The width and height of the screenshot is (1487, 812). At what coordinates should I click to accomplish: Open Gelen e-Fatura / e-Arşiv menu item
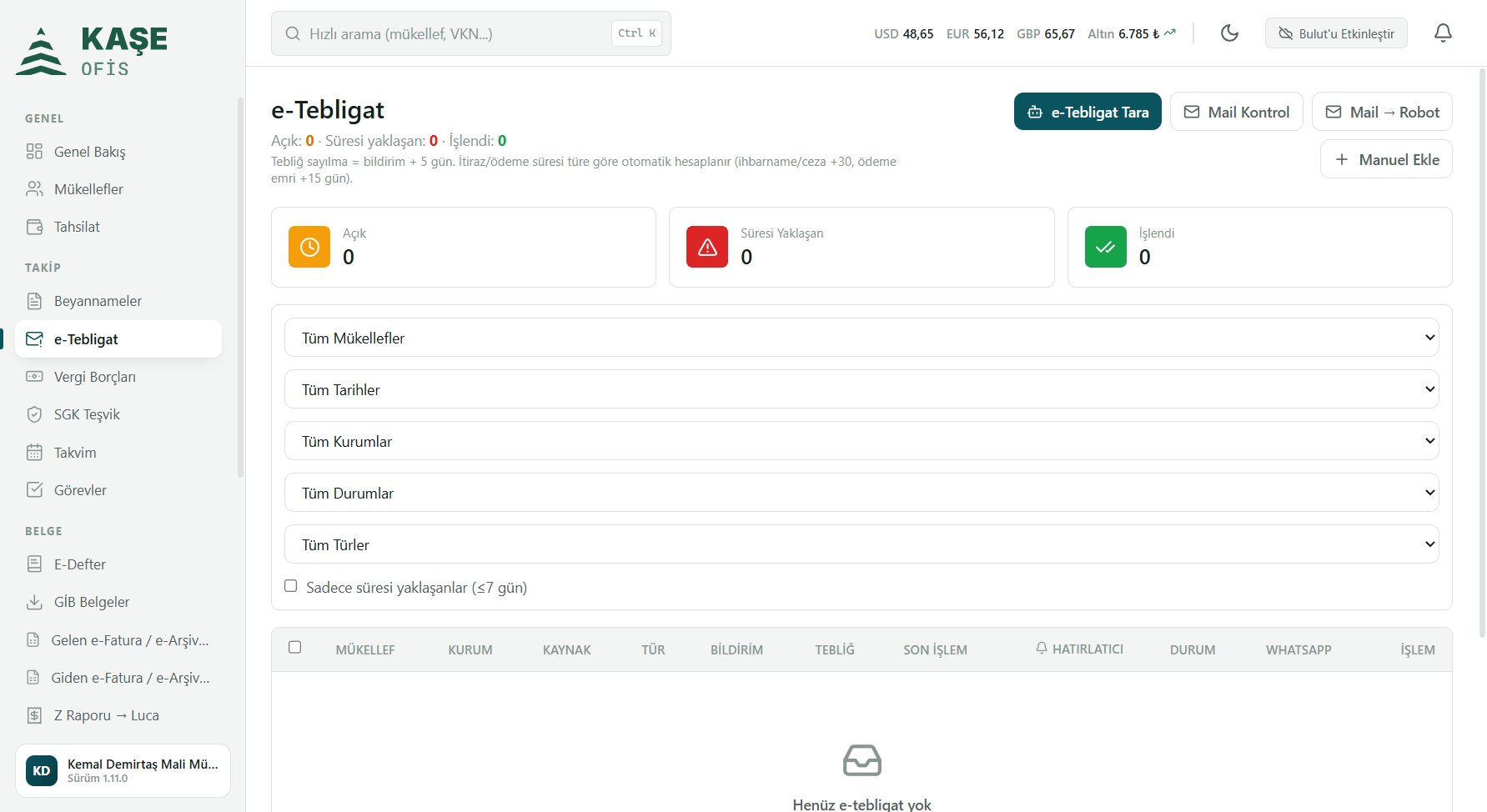click(x=118, y=640)
